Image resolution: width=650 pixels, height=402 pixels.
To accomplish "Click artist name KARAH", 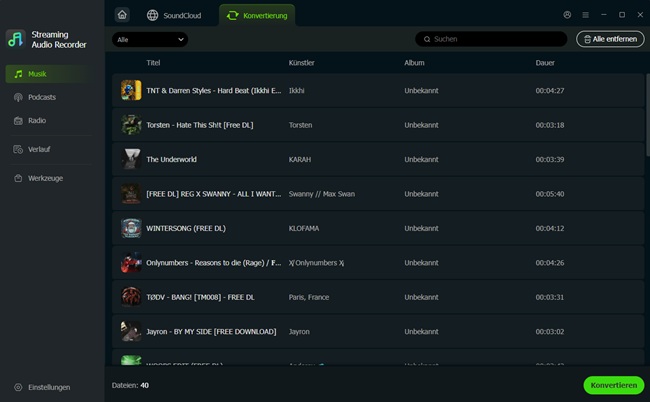I will pos(300,159).
